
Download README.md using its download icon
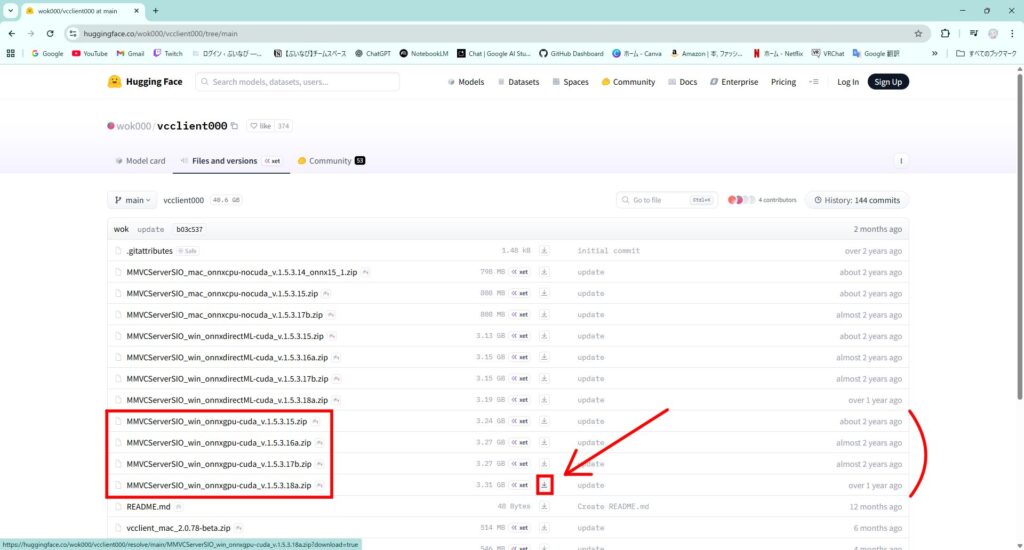(x=544, y=507)
